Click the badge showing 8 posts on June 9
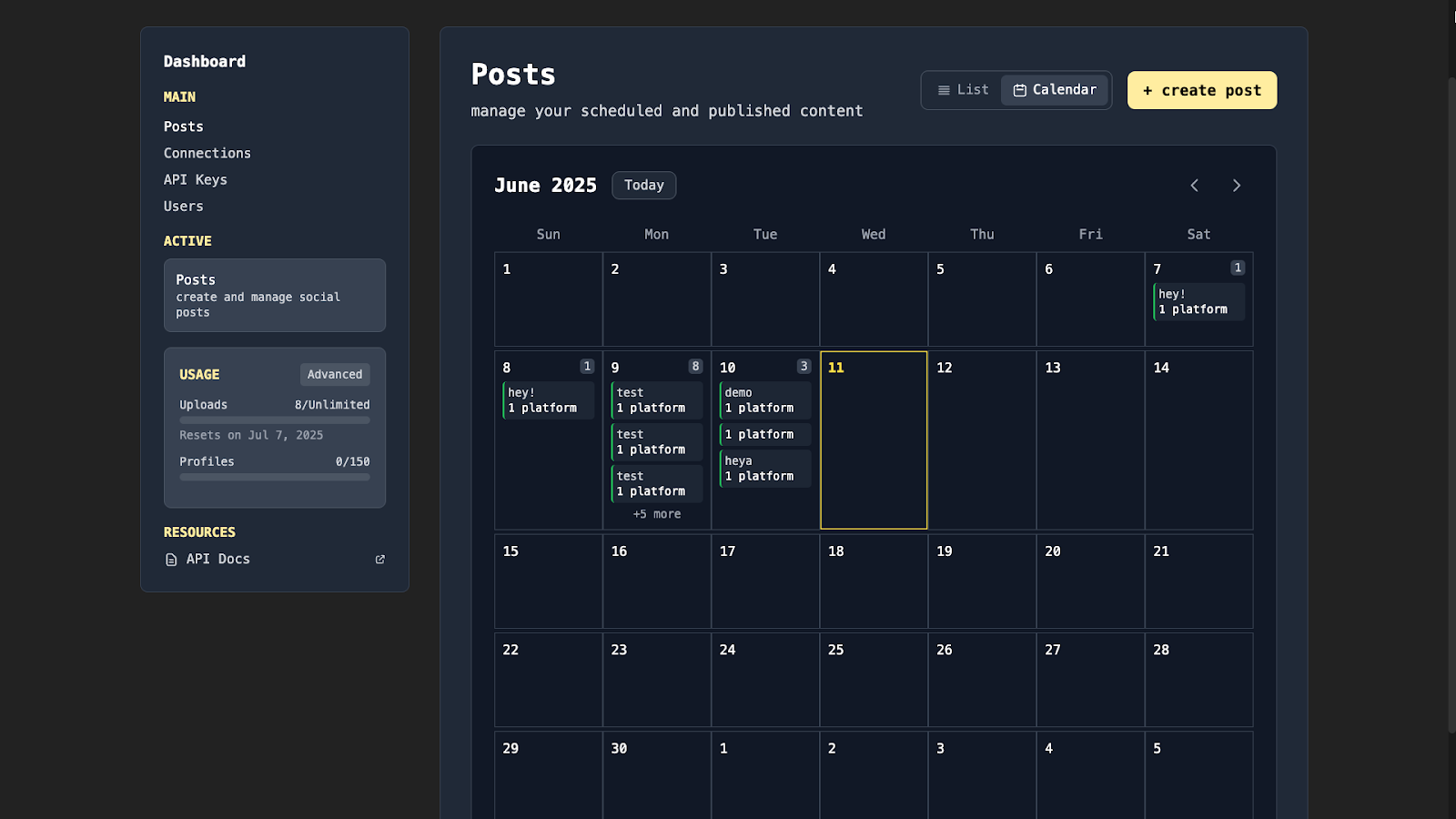This screenshot has width=1456, height=819. 694,366
